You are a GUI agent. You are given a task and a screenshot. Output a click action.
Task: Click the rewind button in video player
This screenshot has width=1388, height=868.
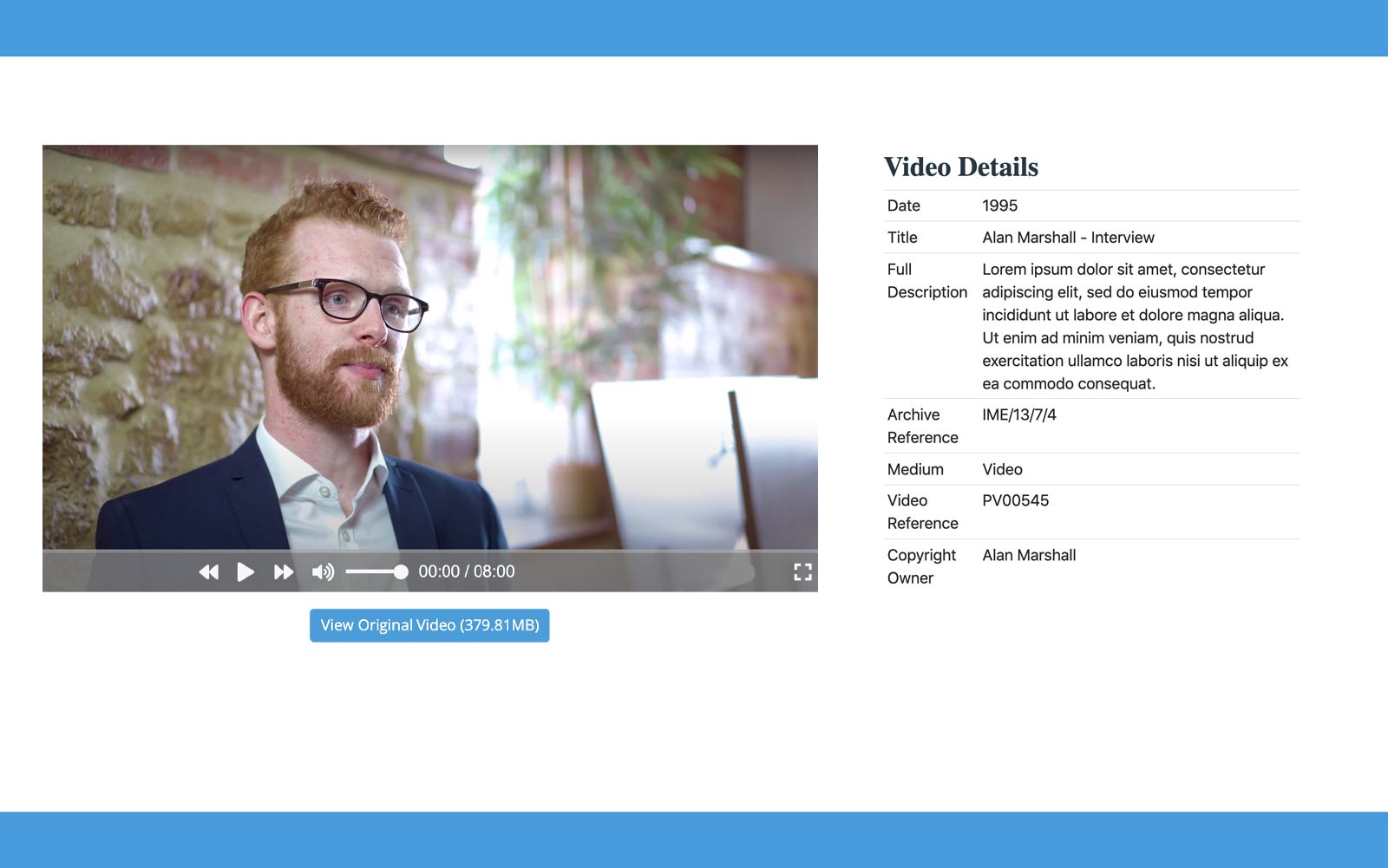coord(209,572)
